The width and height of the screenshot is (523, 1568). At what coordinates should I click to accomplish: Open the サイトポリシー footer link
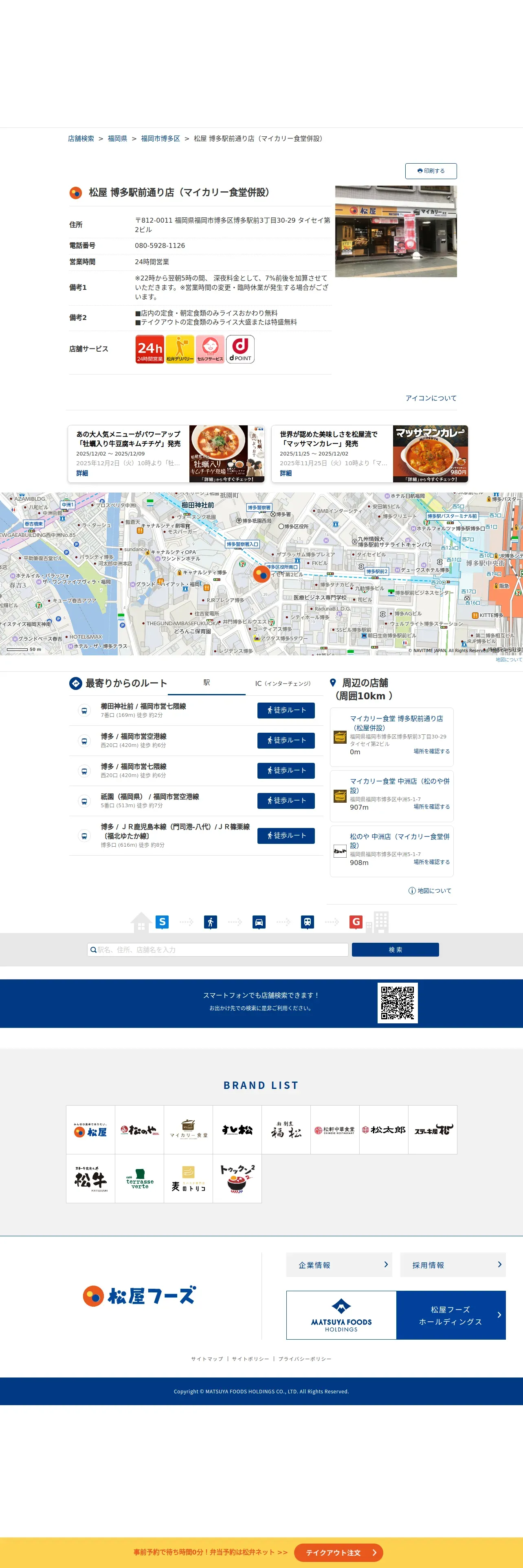tap(250, 1359)
